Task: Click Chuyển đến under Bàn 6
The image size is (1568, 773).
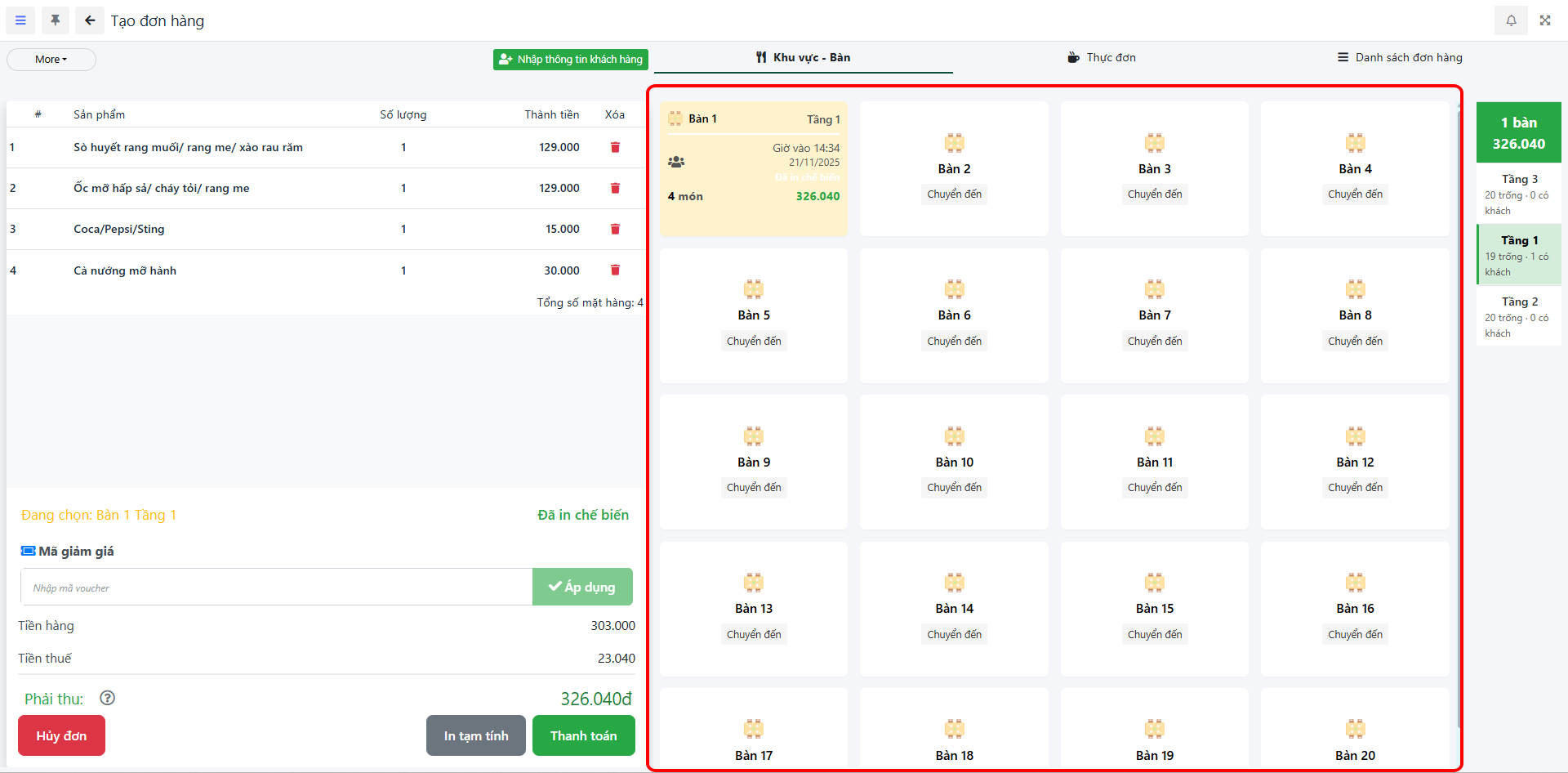Action: tap(954, 341)
